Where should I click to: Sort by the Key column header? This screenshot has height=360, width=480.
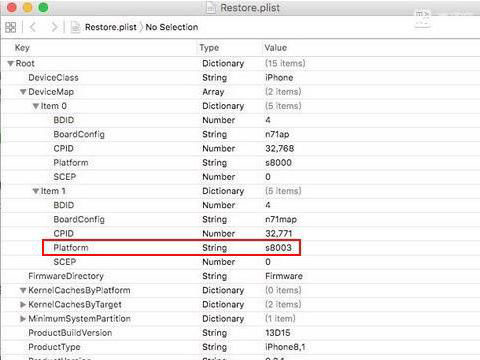coord(22,48)
